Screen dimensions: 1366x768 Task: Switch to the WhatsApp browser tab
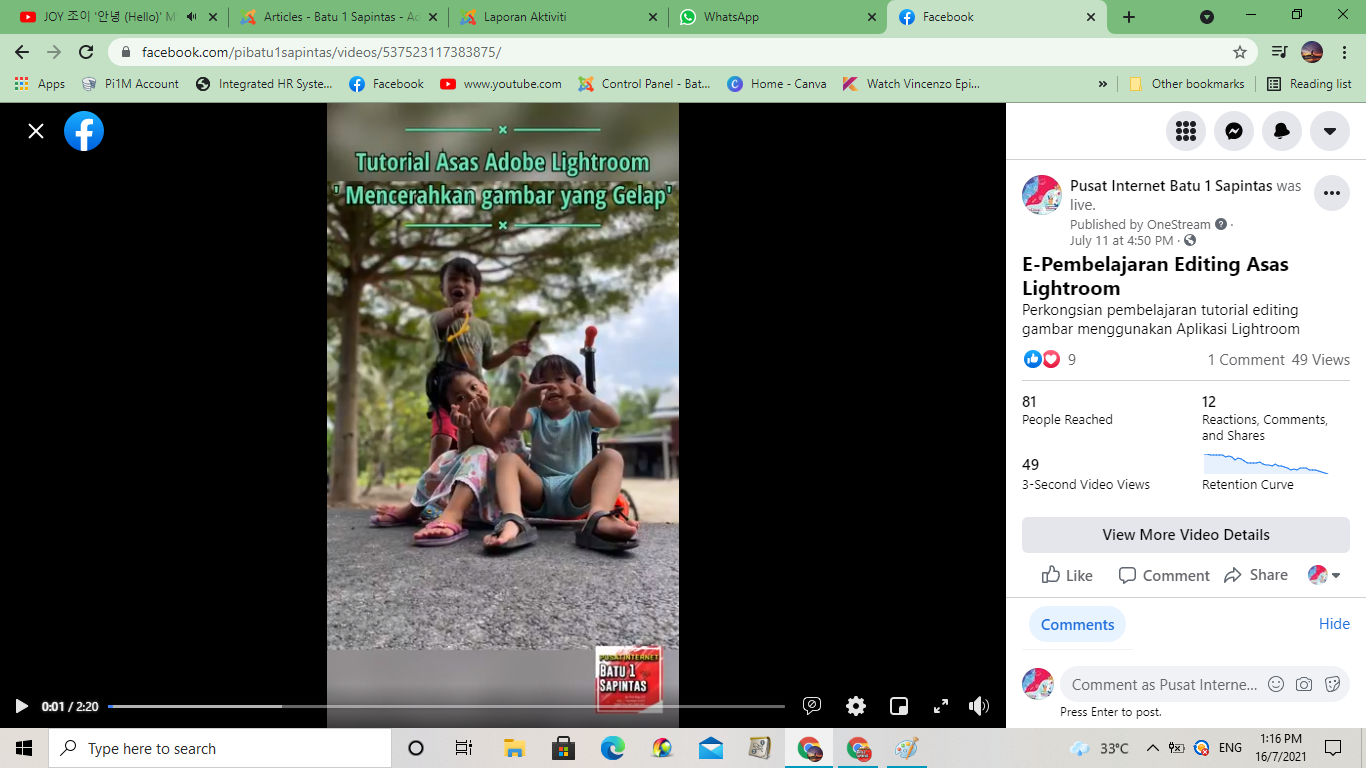pyautogui.click(x=731, y=17)
